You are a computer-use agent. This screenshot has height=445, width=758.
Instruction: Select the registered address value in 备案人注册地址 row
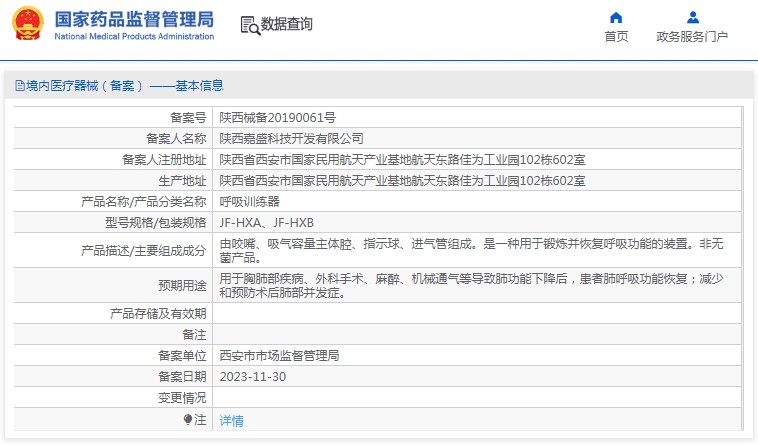tap(402, 159)
